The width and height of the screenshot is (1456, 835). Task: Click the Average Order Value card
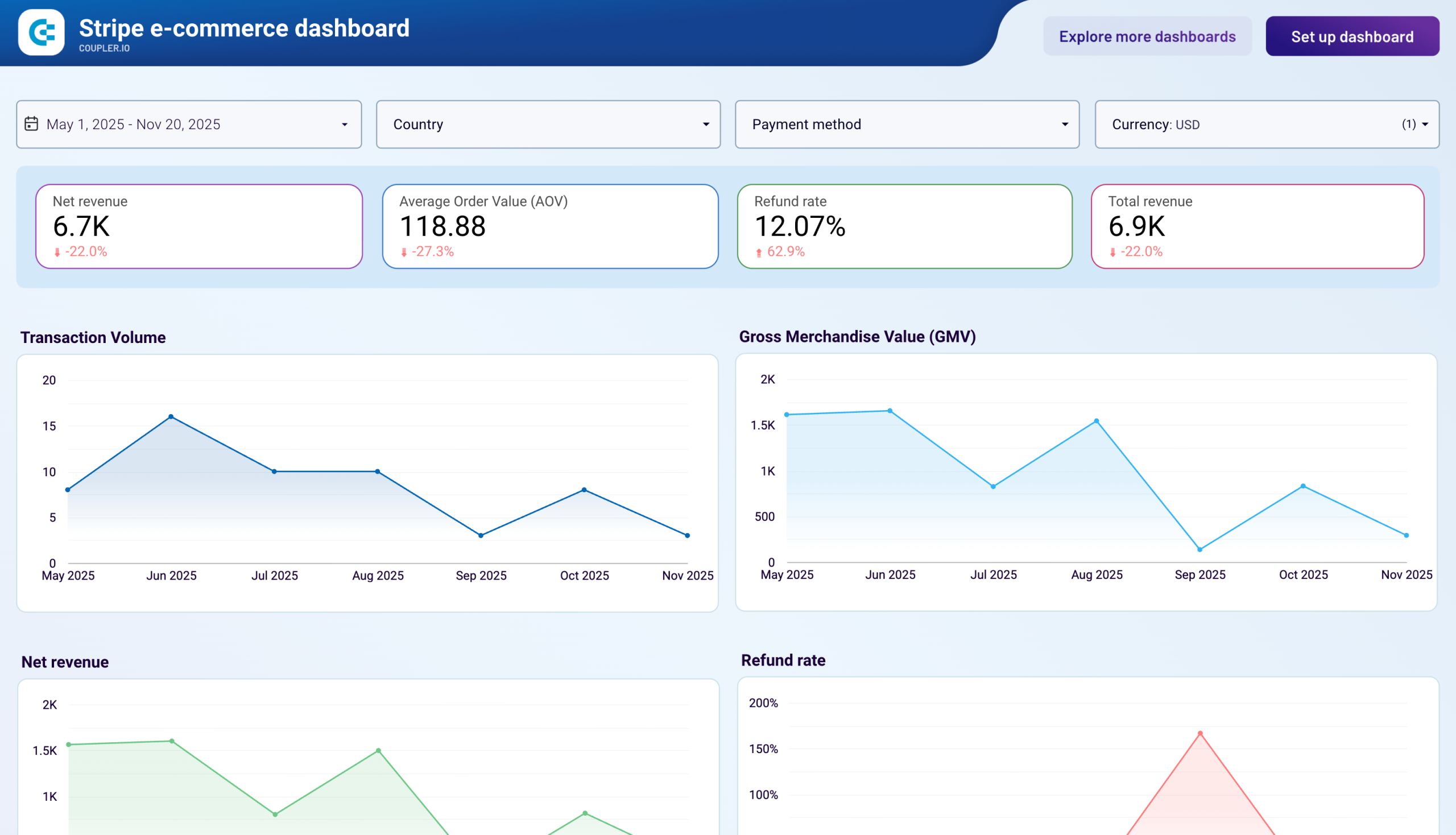point(551,226)
